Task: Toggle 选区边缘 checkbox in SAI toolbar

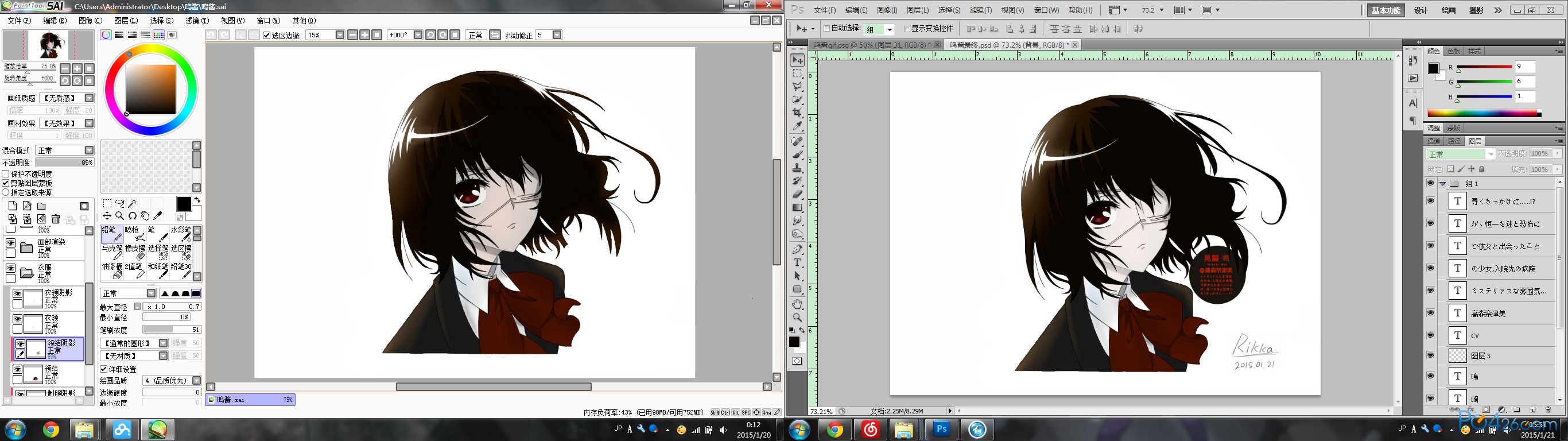Action: pyautogui.click(x=267, y=36)
